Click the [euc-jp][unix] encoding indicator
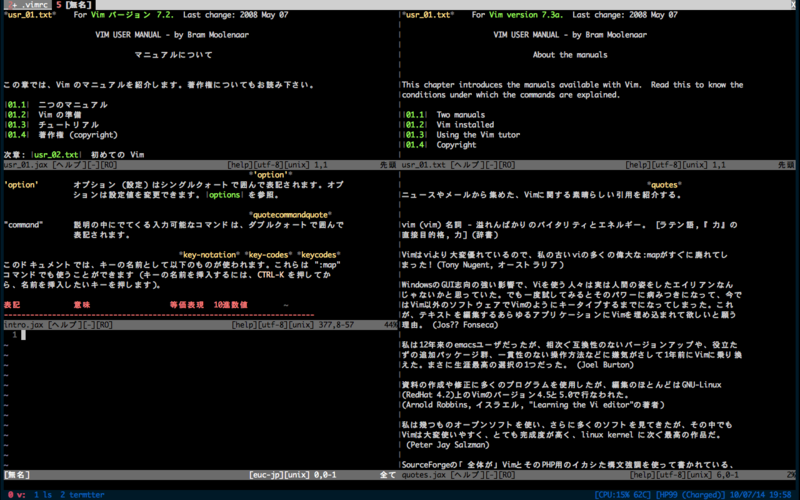The image size is (800, 500). (x=279, y=474)
